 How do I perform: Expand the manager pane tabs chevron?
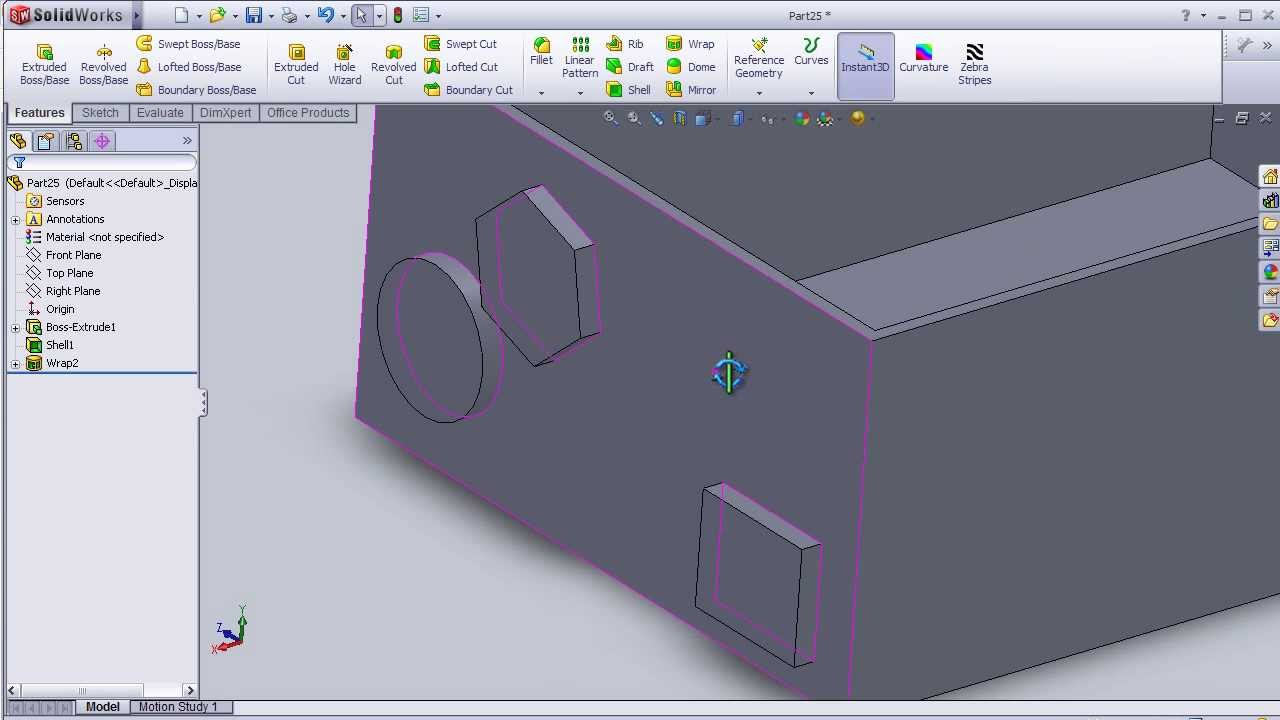(x=187, y=141)
